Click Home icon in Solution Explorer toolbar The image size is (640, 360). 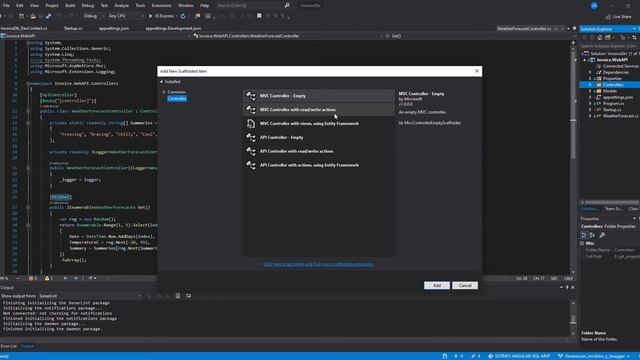click(x=600, y=38)
